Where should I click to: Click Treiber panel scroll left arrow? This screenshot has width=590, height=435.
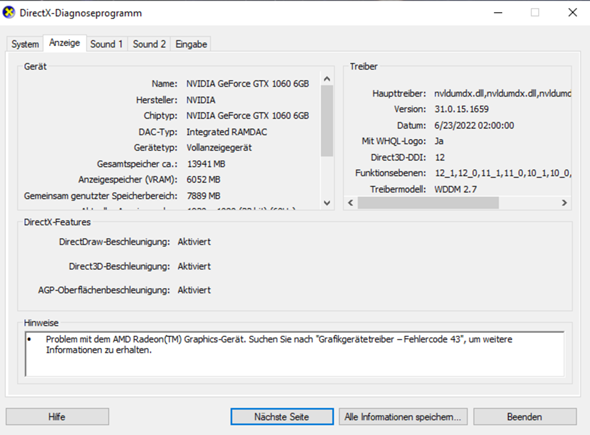[351, 203]
